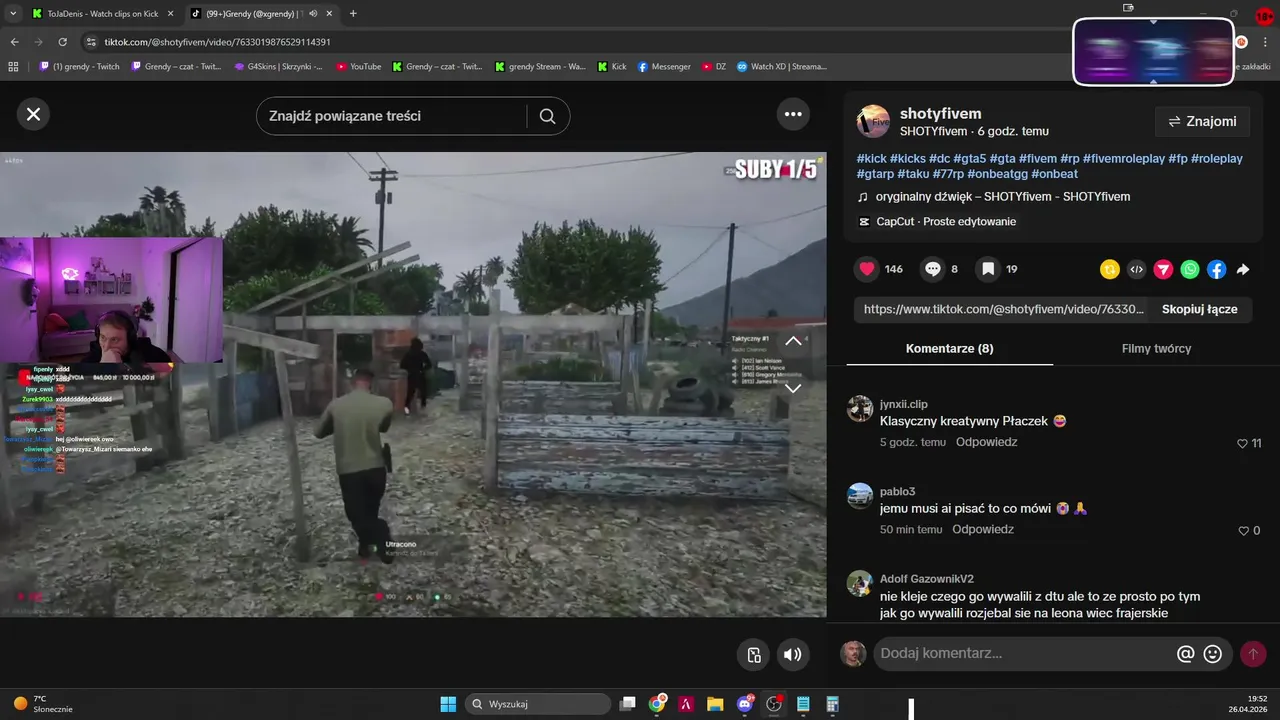Open the shotyfivem profile avatar
Image resolution: width=1280 pixels, height=720 pixels.
tap(873, 121)
